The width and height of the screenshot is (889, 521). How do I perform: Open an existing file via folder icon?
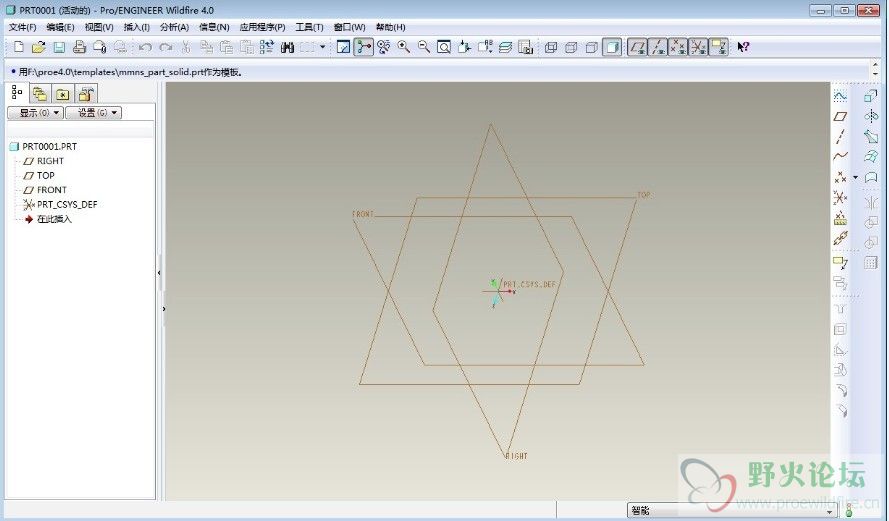[x=39, y=47]
